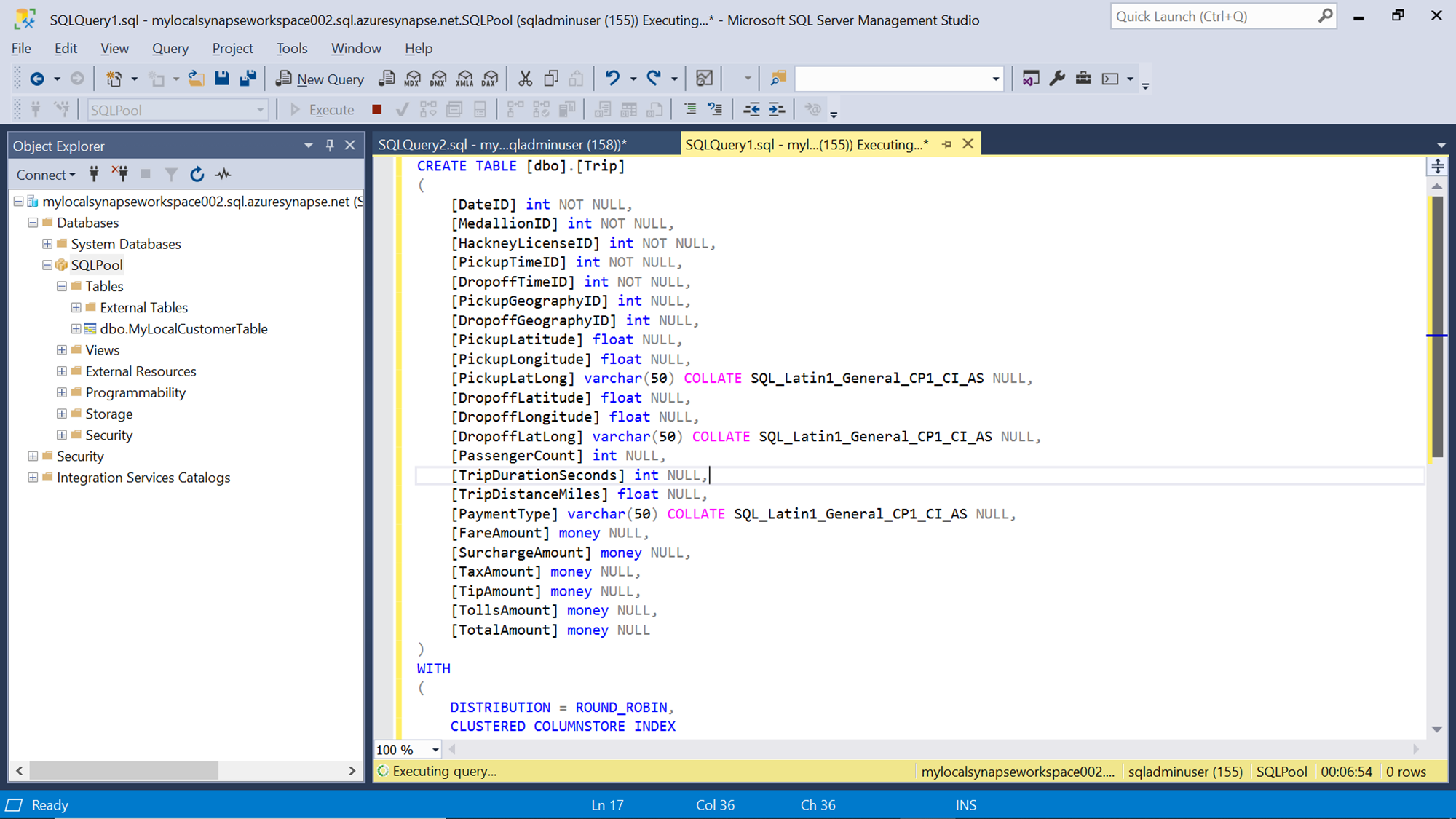Screen dimensions: 1456x819
Task: Click the wrench Properties Window icon
Action: [x=1057, y=78]
